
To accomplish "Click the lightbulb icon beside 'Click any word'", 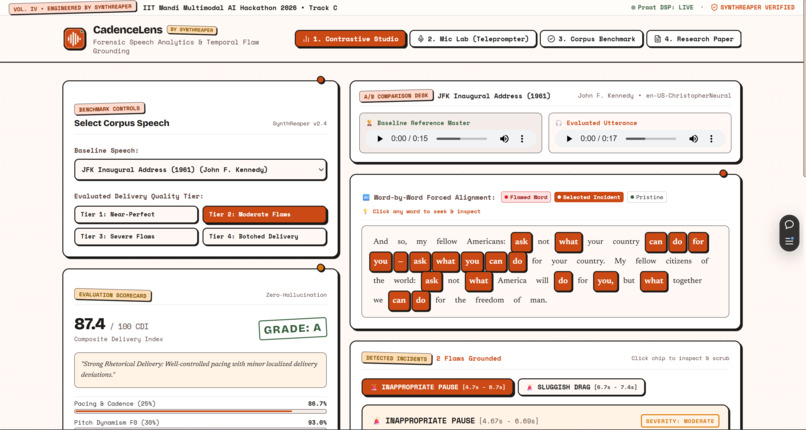I will pyautogui.click(x=365, y=211).
